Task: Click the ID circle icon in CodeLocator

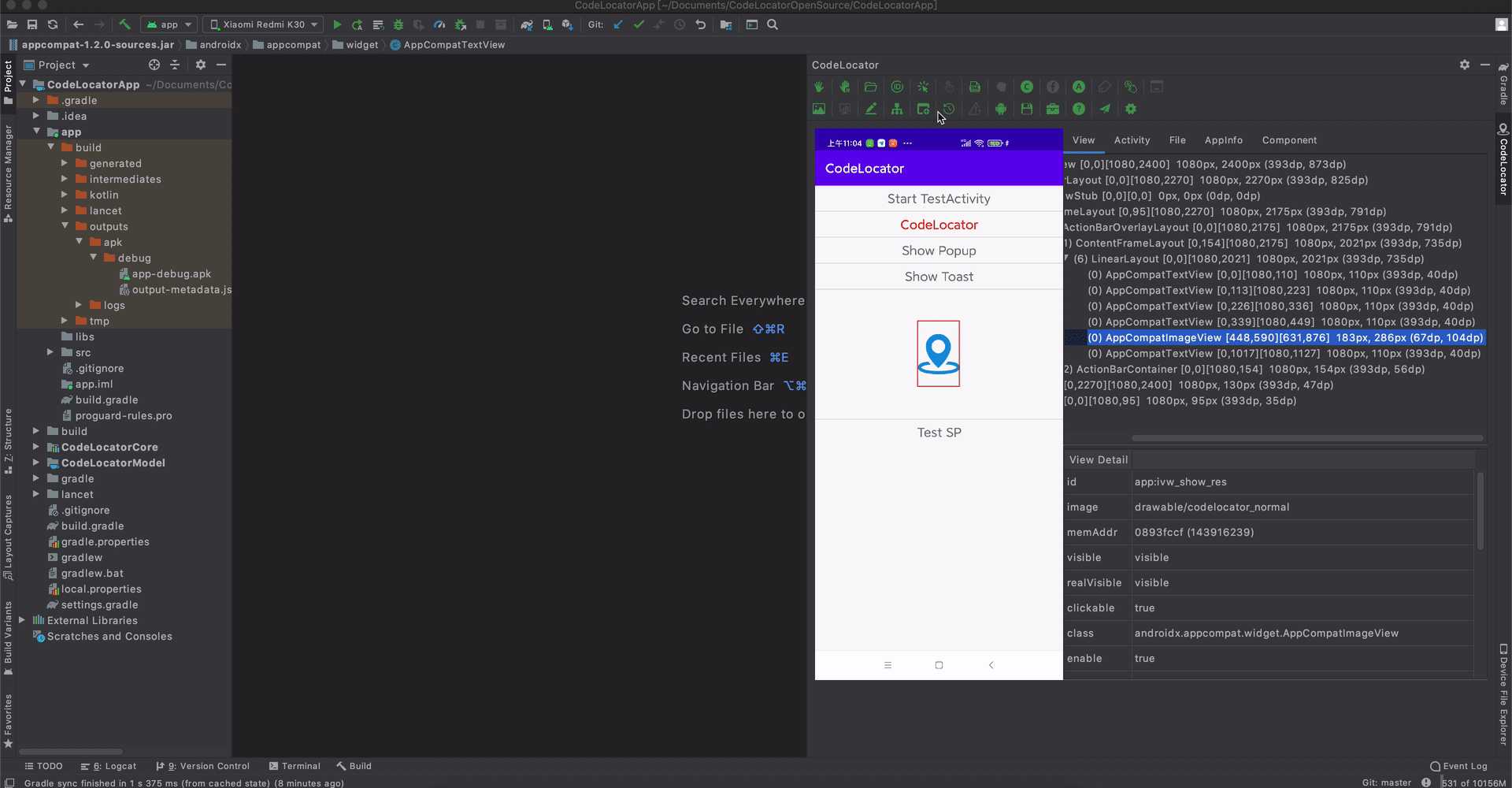Action: (x=897, y=87)
